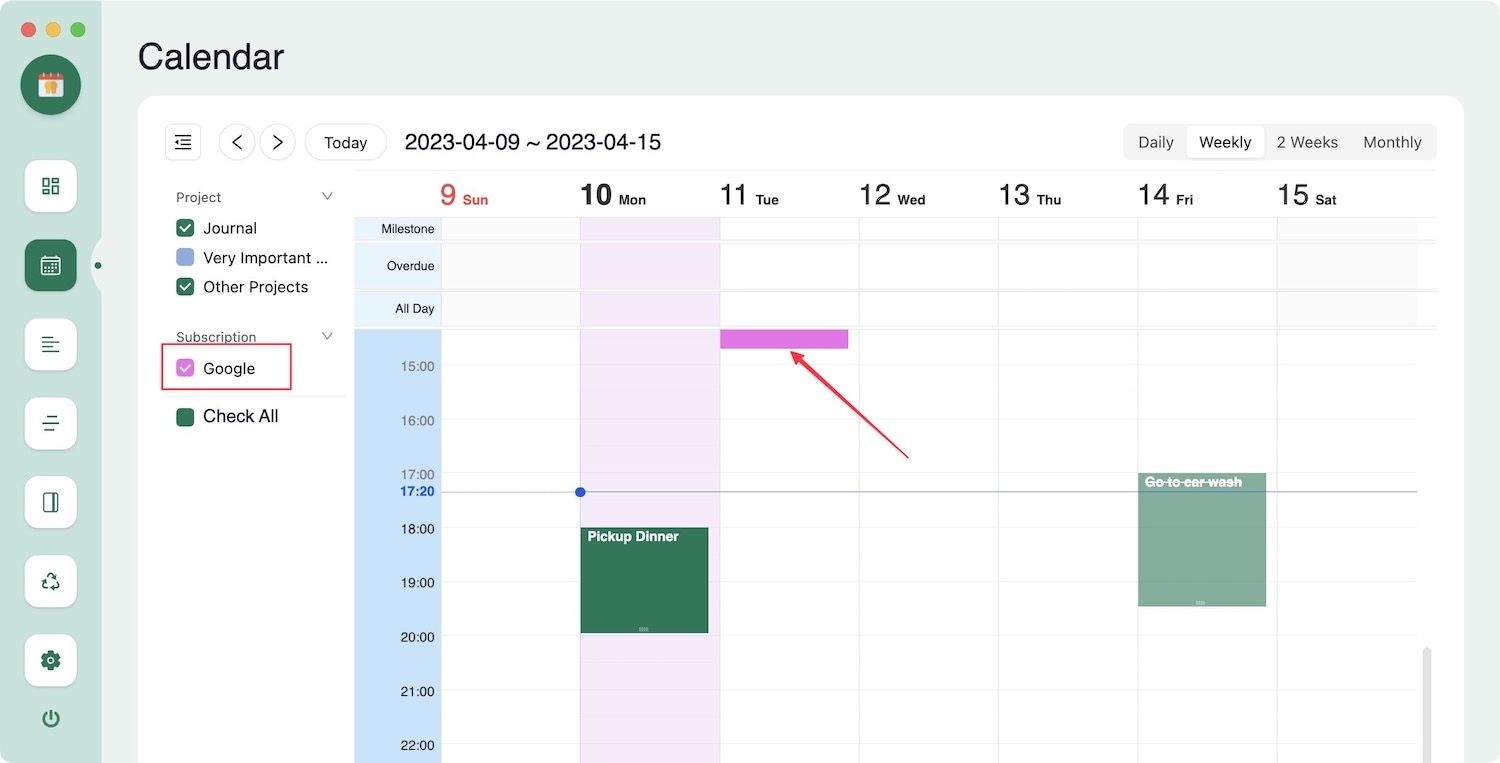Open settings gear icon in sidebar
This screenshot has height=763, width=1500.
pos(51,660)
